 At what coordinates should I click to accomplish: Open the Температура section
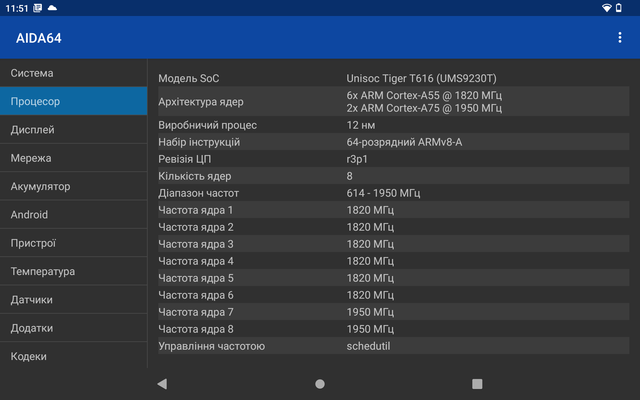(x=73, y=271)
